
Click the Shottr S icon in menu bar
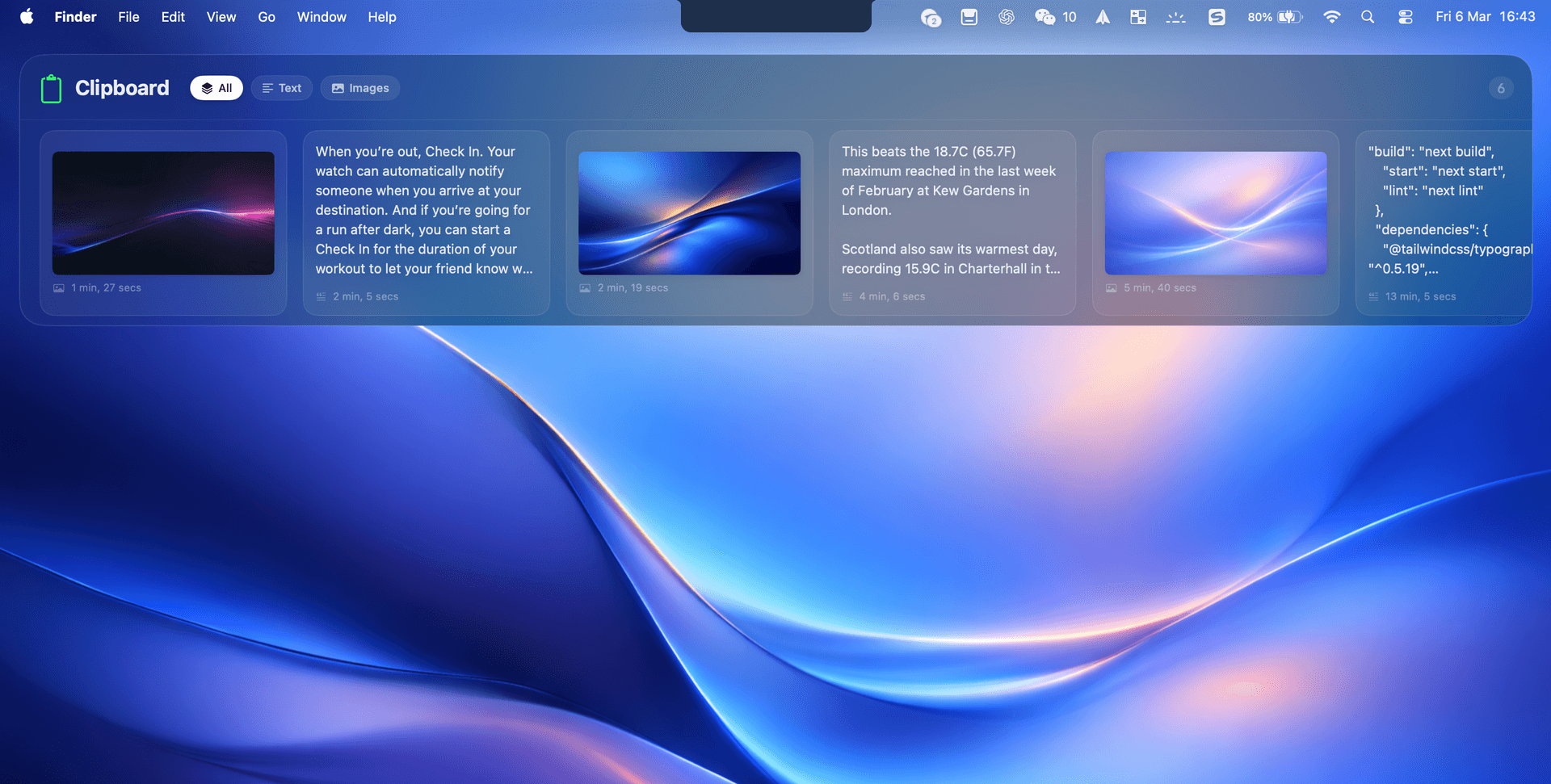tap(1217, 16)
